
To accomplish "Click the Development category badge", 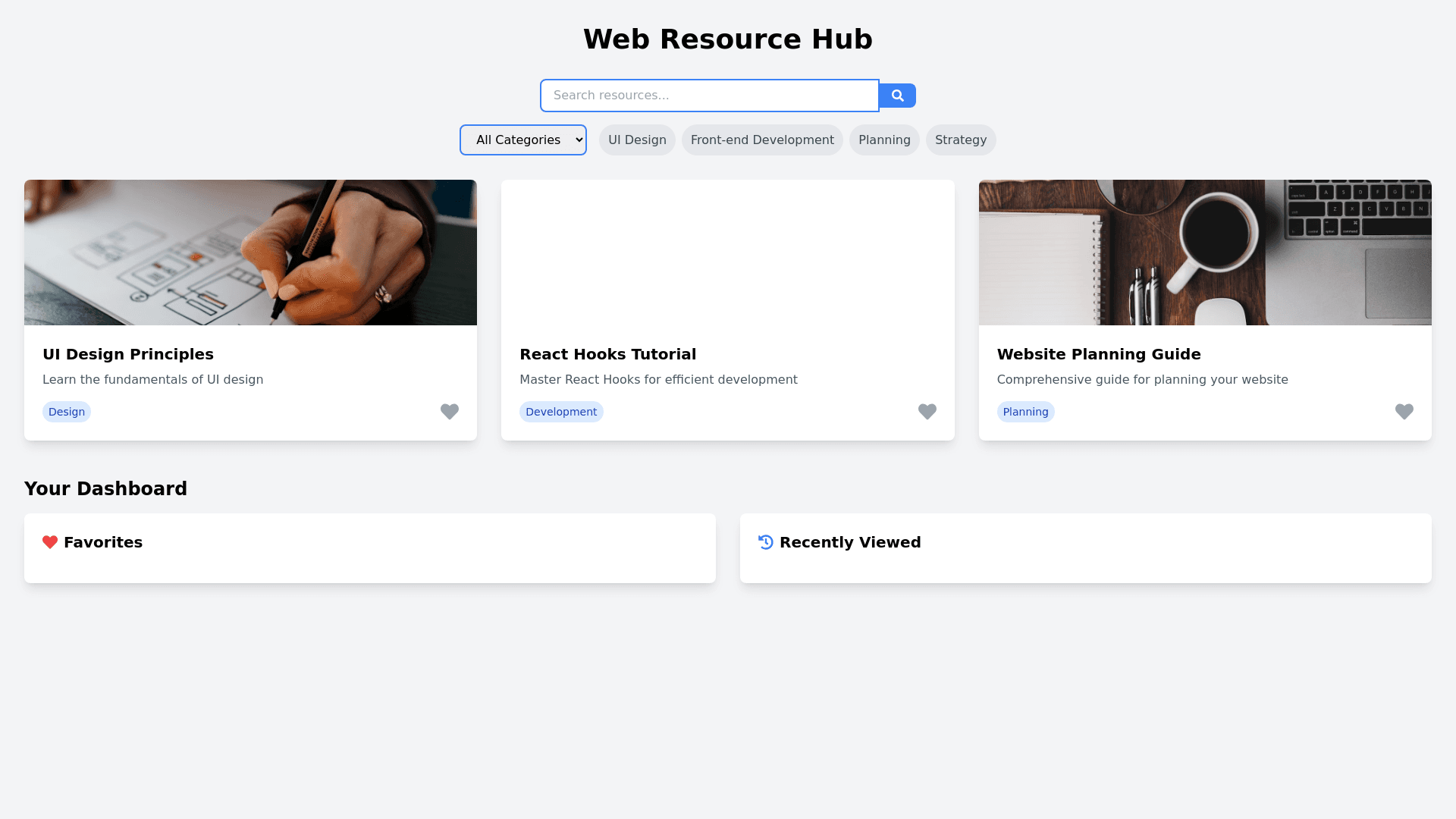I will [x=561, y=412].
